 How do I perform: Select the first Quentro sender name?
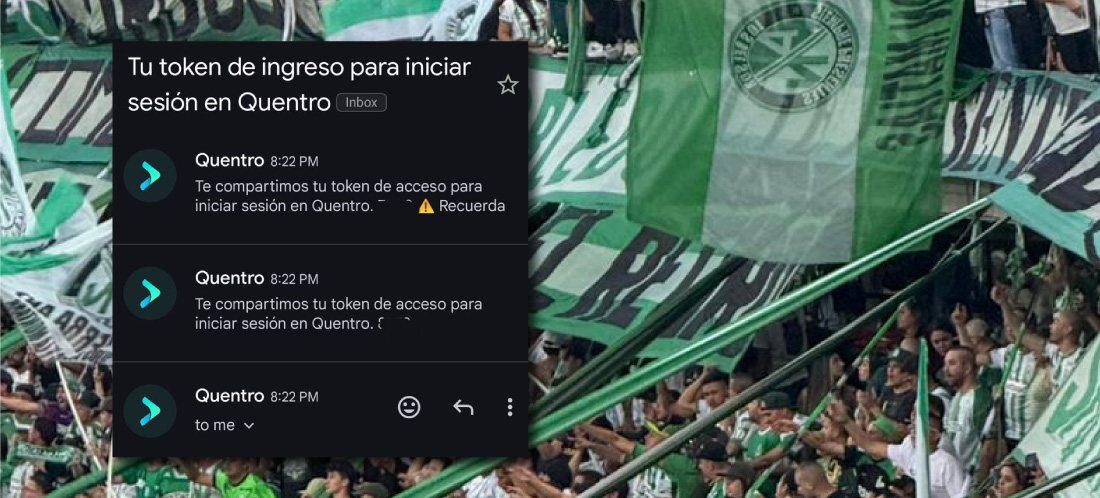click(x=229, y=160)
